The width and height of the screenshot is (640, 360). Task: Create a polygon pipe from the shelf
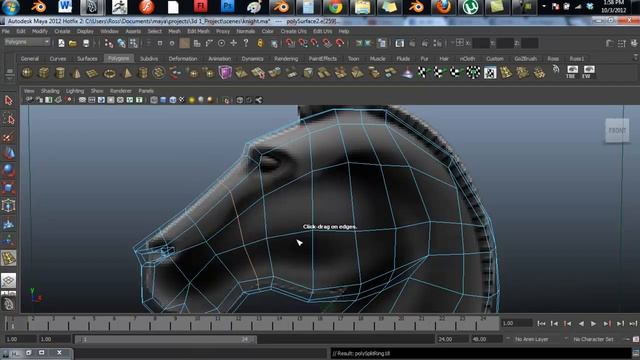pyautogui.click(x=143, y=73)
